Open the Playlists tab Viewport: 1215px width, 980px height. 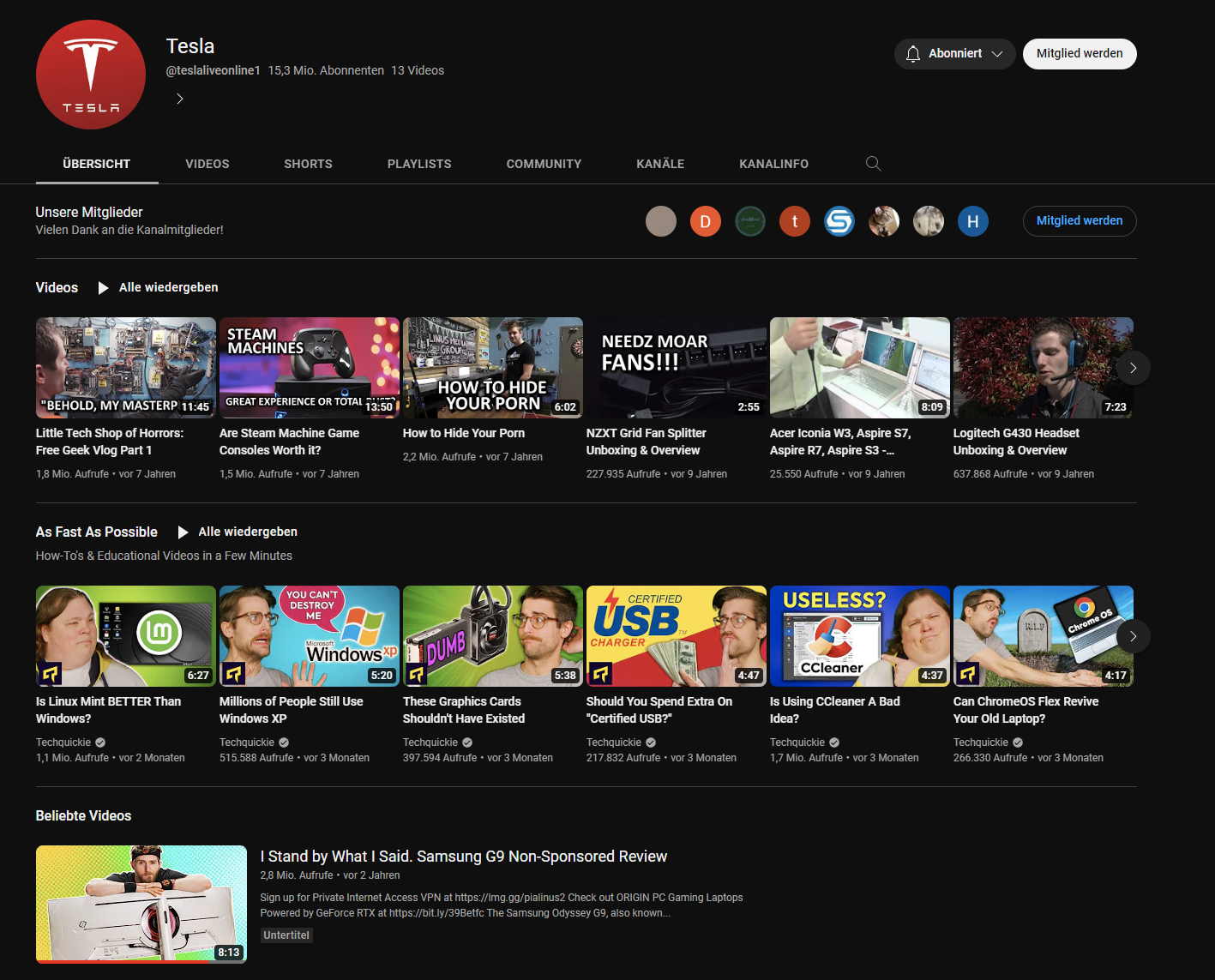tap(419, 164)
